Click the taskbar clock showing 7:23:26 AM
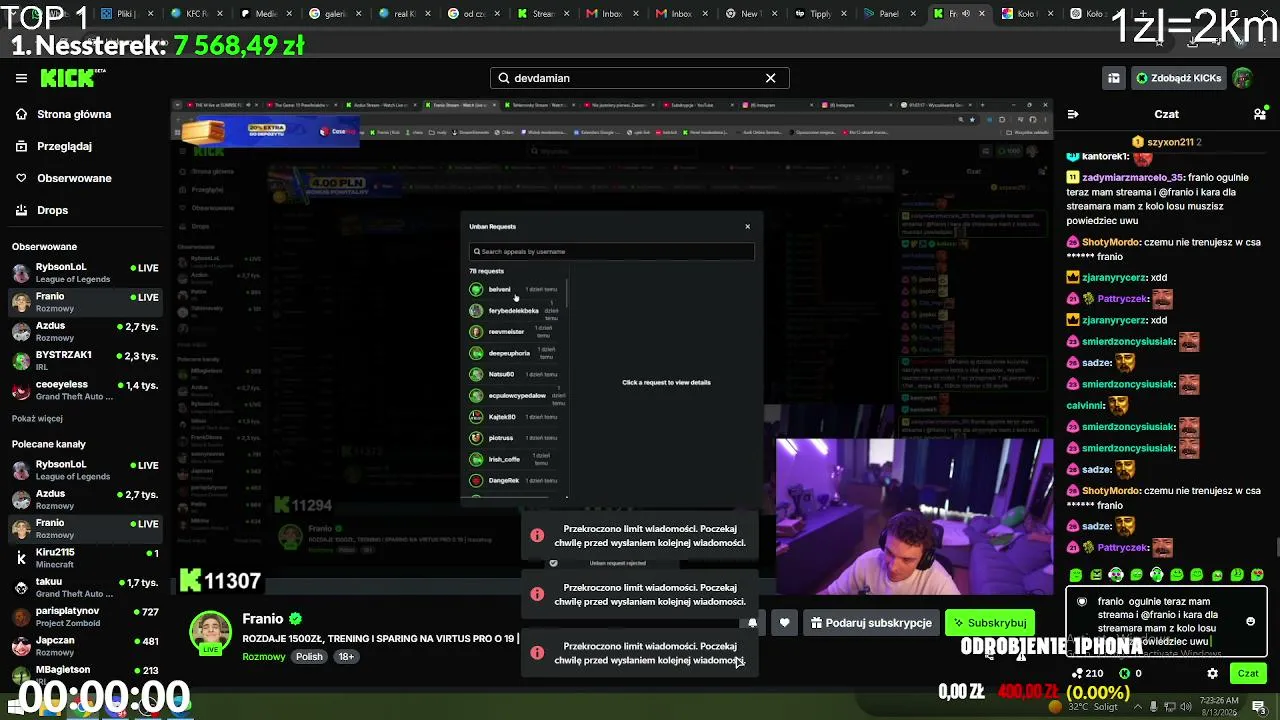Viewport: 1280px width, 720px height. click(1220, 707)
